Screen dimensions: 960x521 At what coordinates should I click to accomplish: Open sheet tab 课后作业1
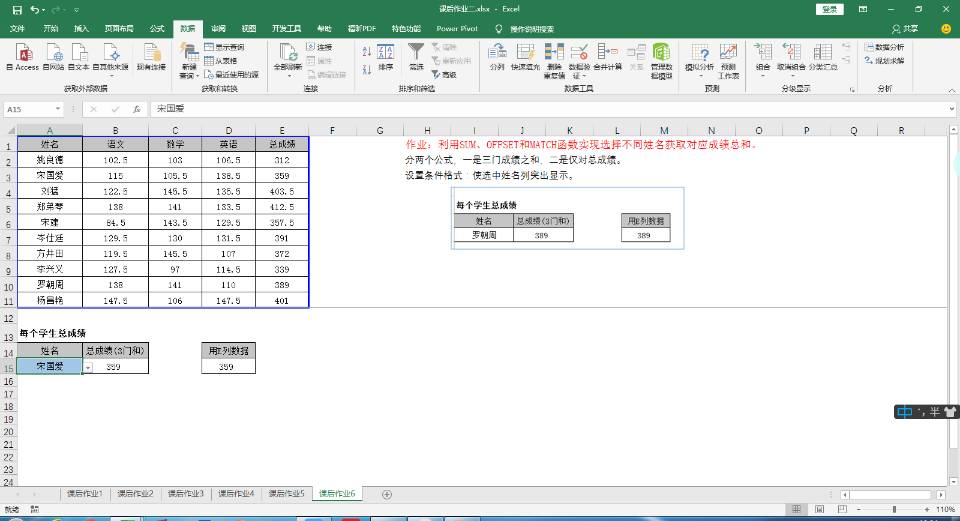click(84, 493)
